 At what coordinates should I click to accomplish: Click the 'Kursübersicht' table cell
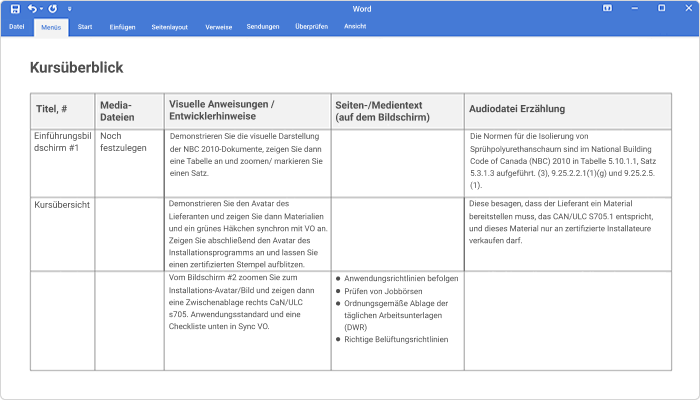62,234
